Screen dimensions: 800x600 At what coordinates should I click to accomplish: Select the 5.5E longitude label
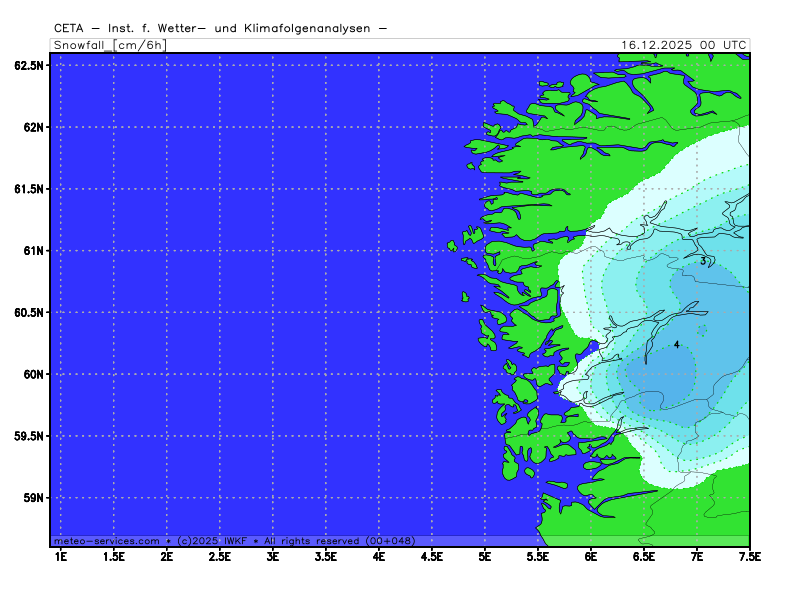coord(538,556)
